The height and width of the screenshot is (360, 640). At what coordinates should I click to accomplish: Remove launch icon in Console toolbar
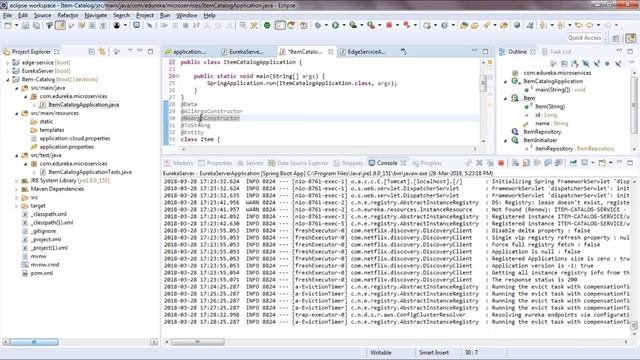(480, 163)
